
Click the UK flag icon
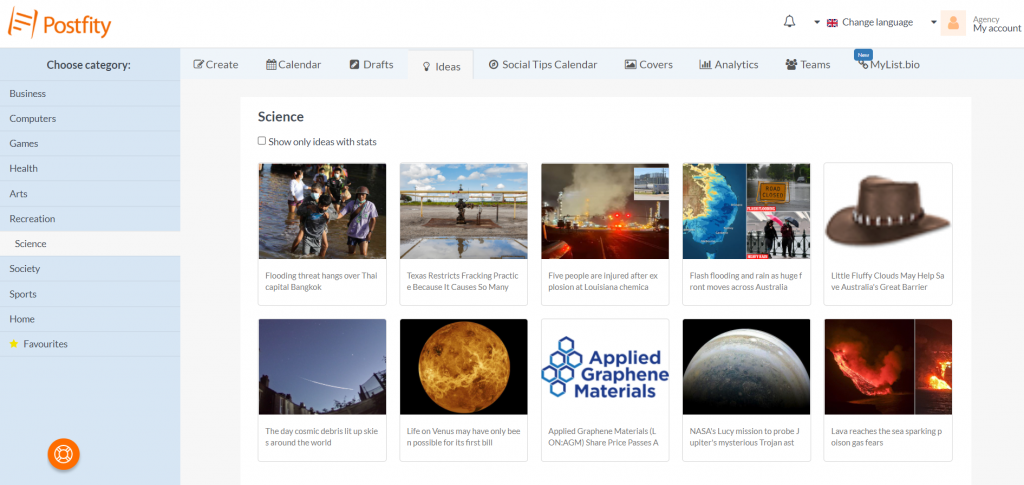pos(832,22)
